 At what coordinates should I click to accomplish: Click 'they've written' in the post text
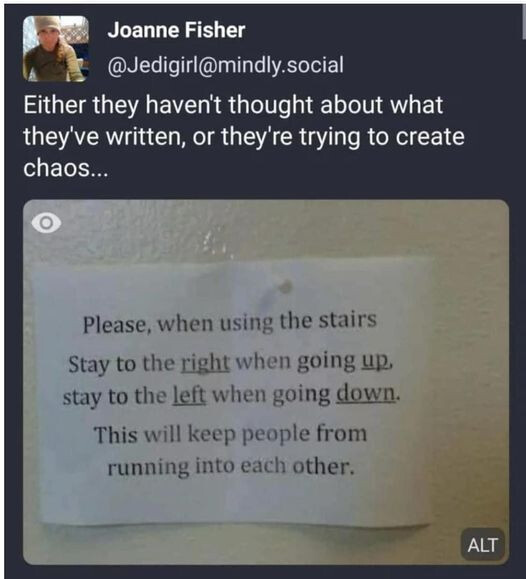(x=104, y=137)
